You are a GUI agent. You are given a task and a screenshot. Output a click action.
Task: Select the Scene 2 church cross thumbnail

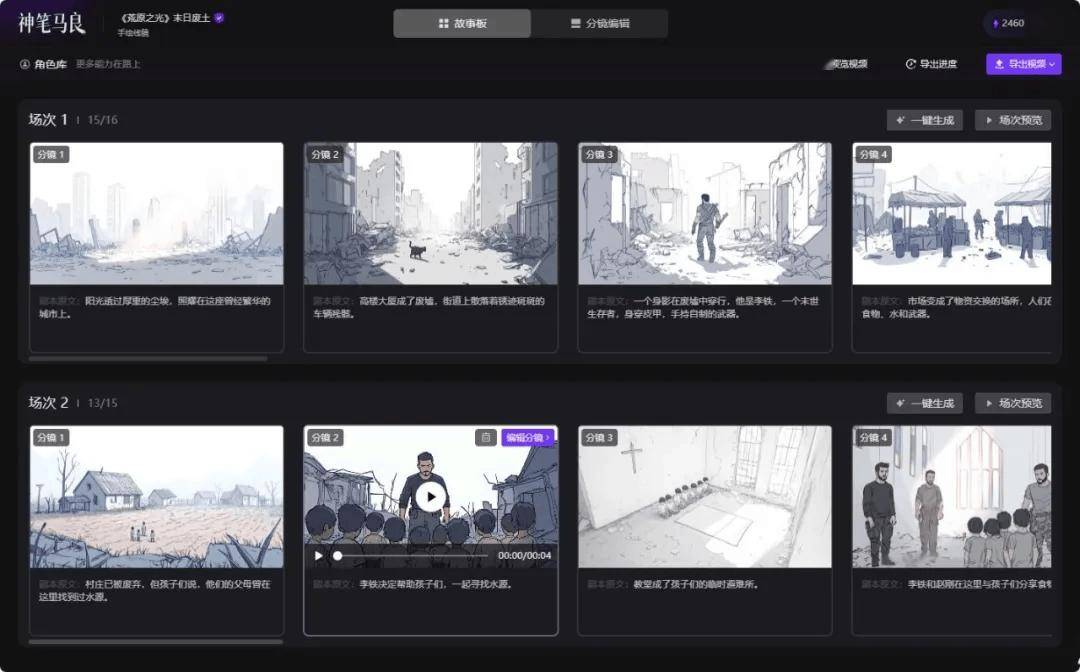click(x=704, y=497)
